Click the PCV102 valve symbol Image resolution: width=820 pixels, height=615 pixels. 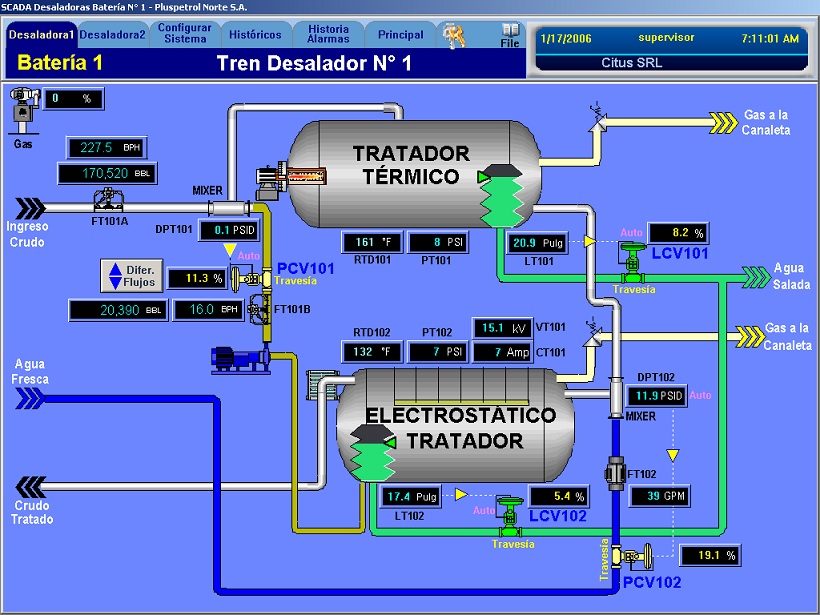[x=635, y=555]
